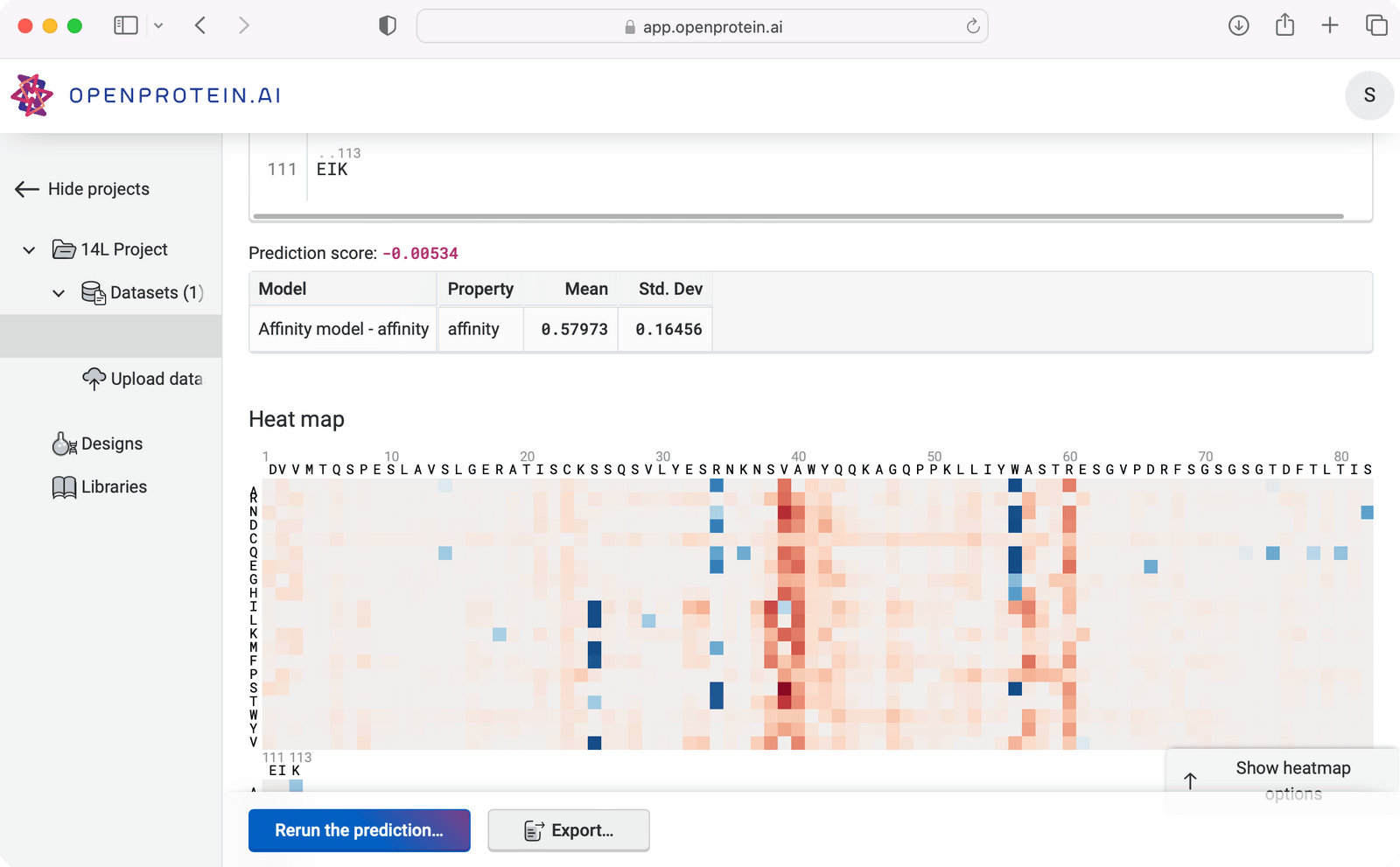Open the Designs section flask icon
This screenshot has width=1400, height=867.
click(x=62, y=443)
